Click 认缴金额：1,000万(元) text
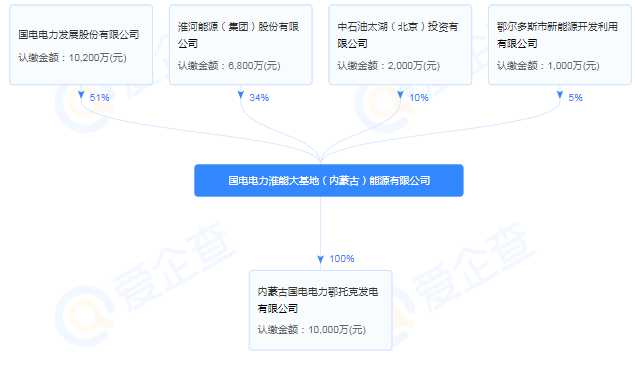The width and height of the screenshot is (635, 371). 548,66
